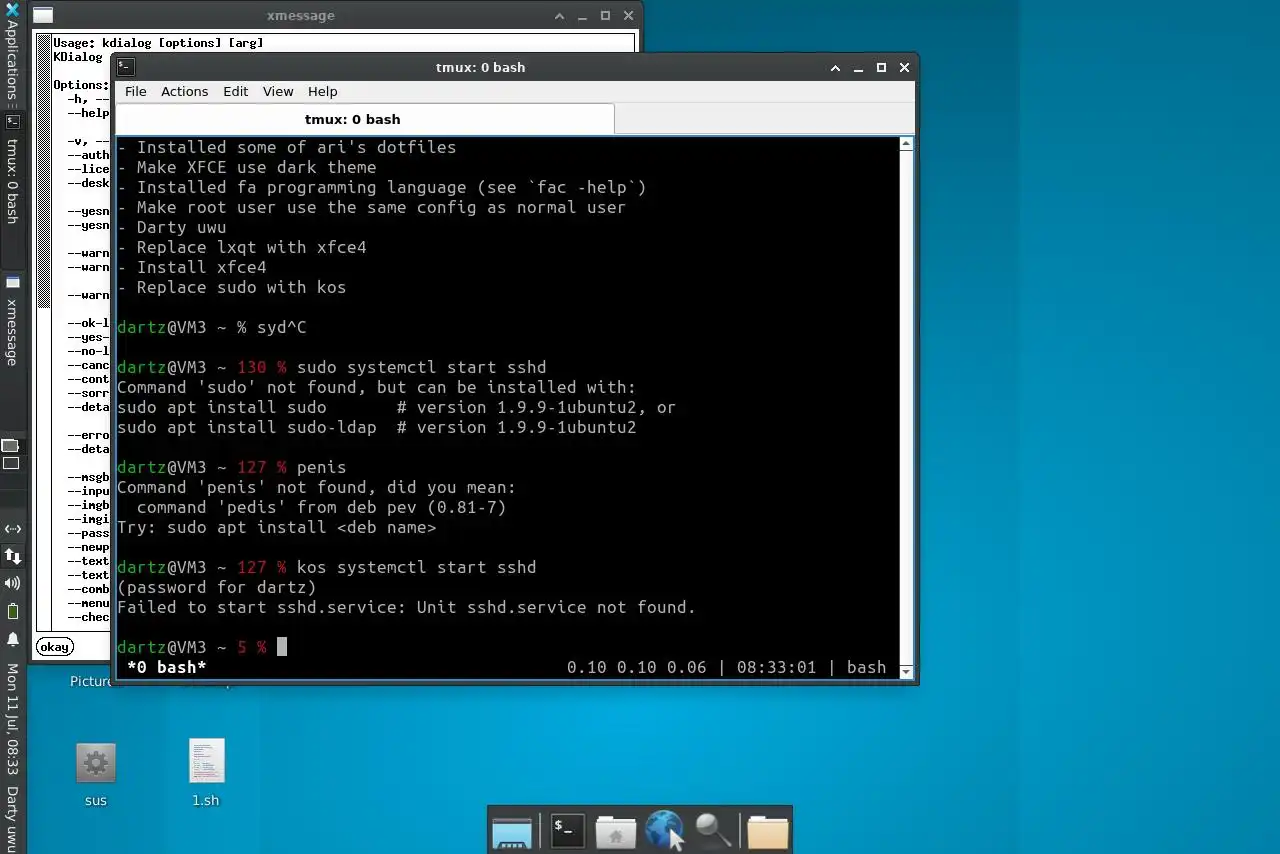Launch the terminal emulator from the dock
Viewport: 1280px width, 854px height.
coord(567,831)
